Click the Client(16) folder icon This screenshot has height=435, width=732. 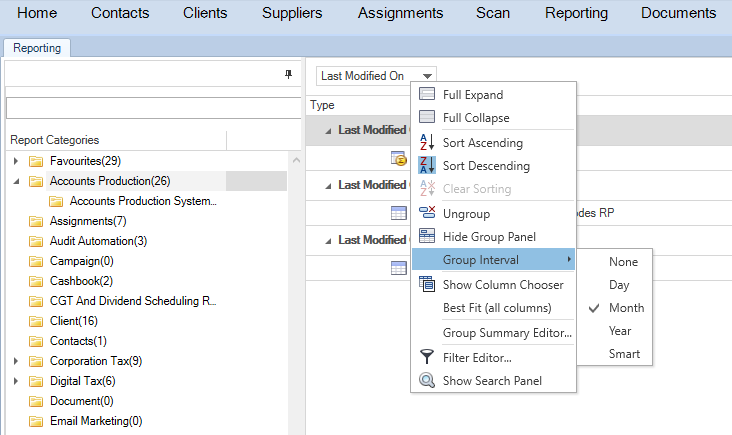click(x=35, y=322)
